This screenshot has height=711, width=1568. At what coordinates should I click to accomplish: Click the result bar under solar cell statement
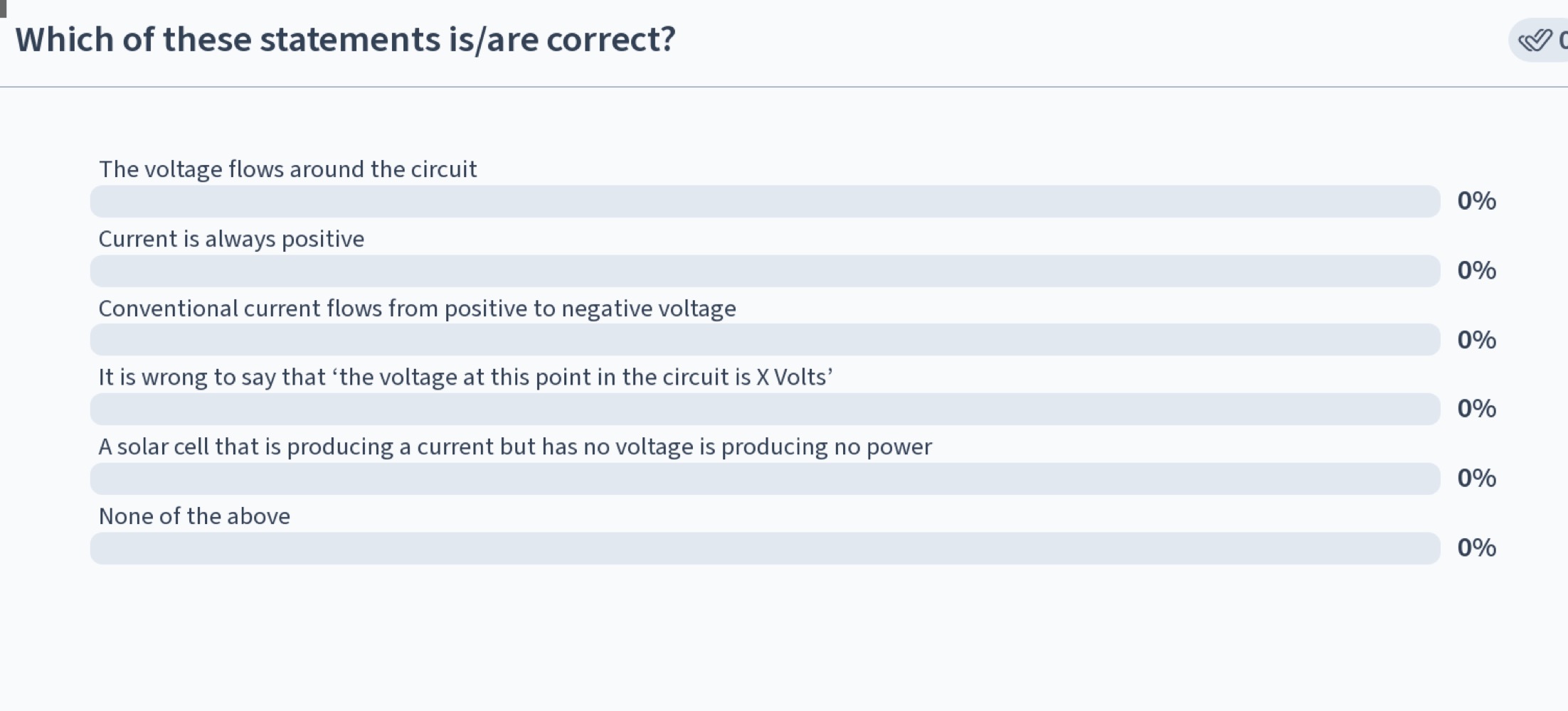tap(765, 479)
